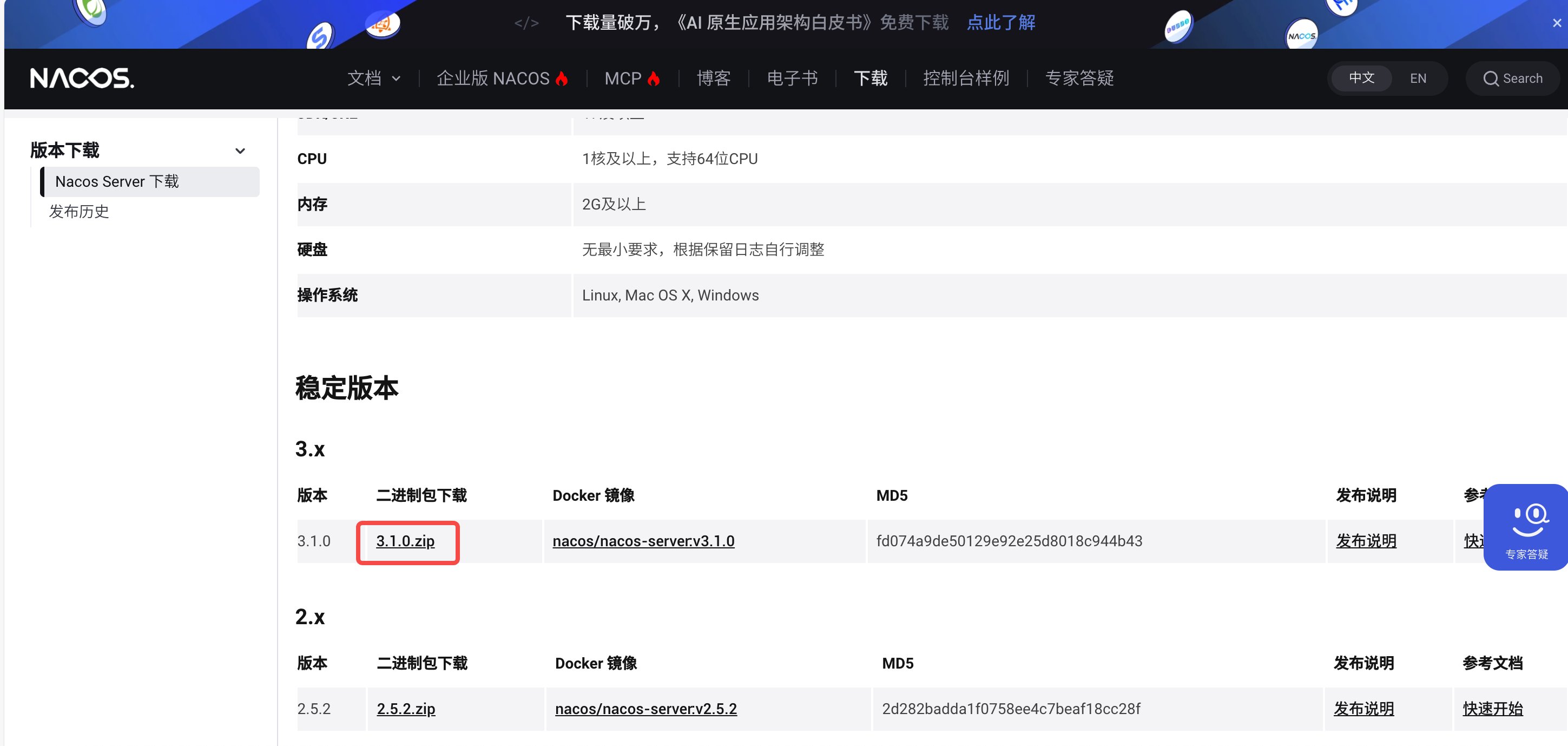
Task: Click the flame icon beside MCP
Action: click(x=654, y=78)
